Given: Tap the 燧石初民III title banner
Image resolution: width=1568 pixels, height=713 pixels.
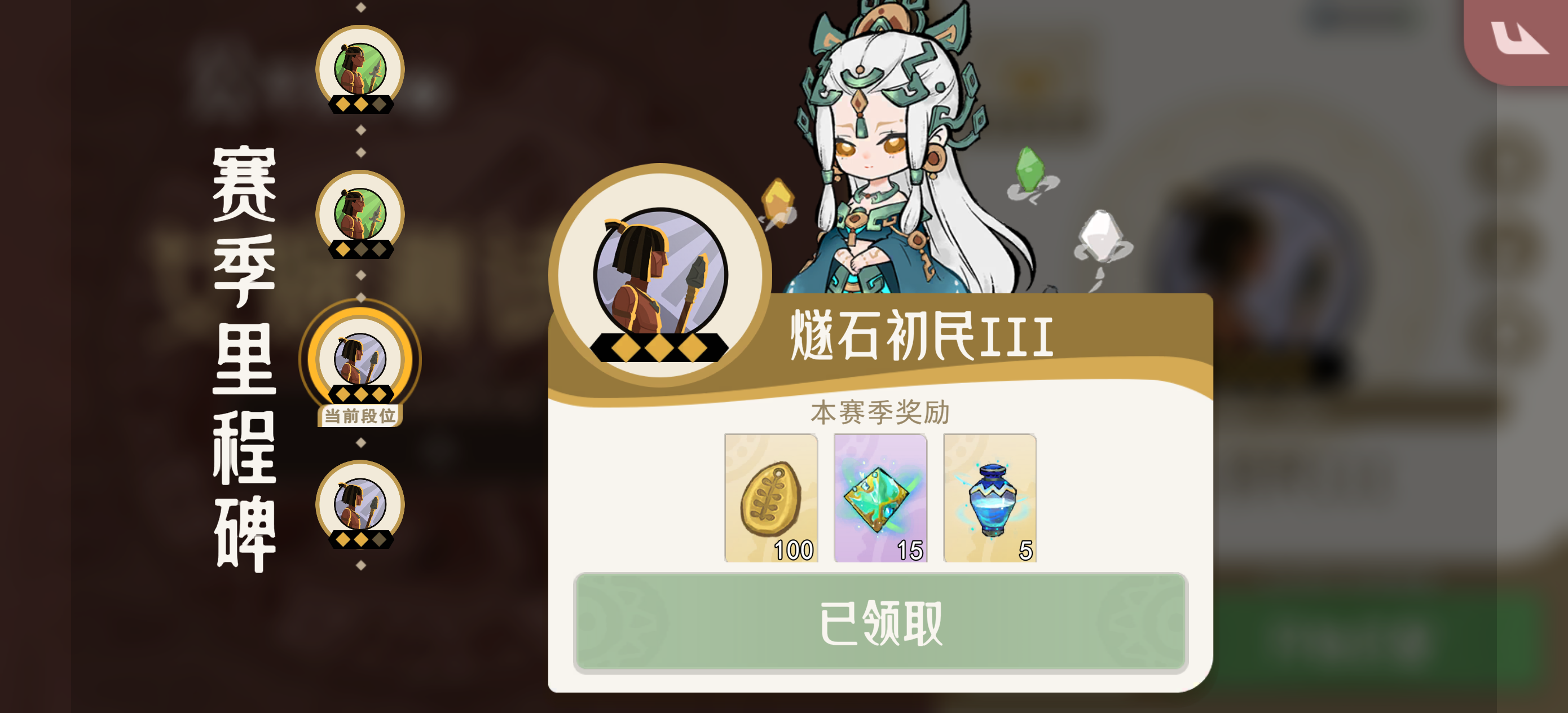Looking at the screenshot, I should (922, 335).
